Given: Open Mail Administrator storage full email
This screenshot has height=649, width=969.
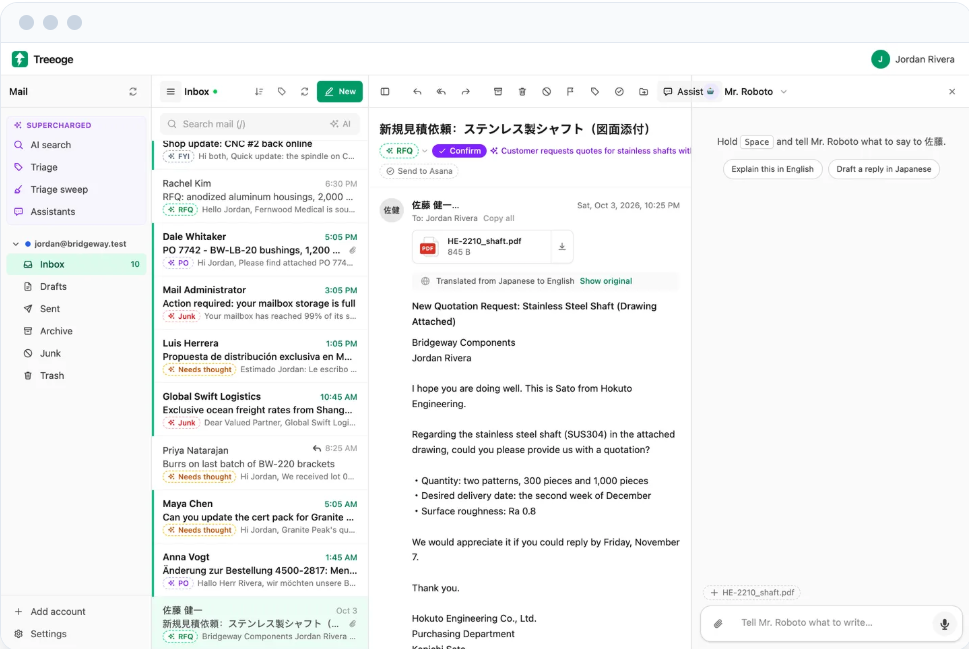Looking at the screenshot, I should click(x=260, y=303).
